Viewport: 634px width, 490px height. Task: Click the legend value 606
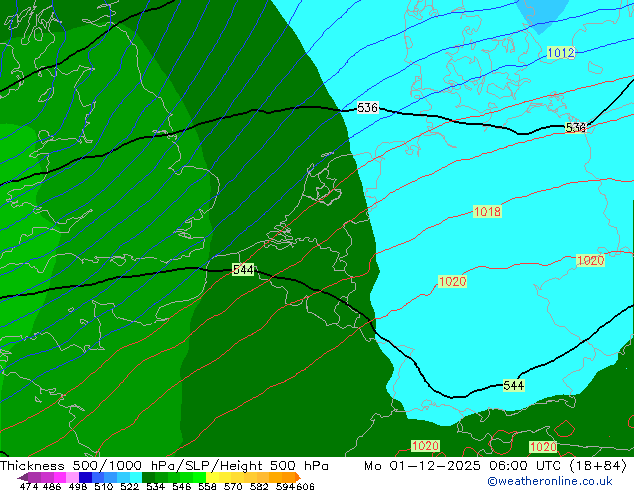pos(305,486)
